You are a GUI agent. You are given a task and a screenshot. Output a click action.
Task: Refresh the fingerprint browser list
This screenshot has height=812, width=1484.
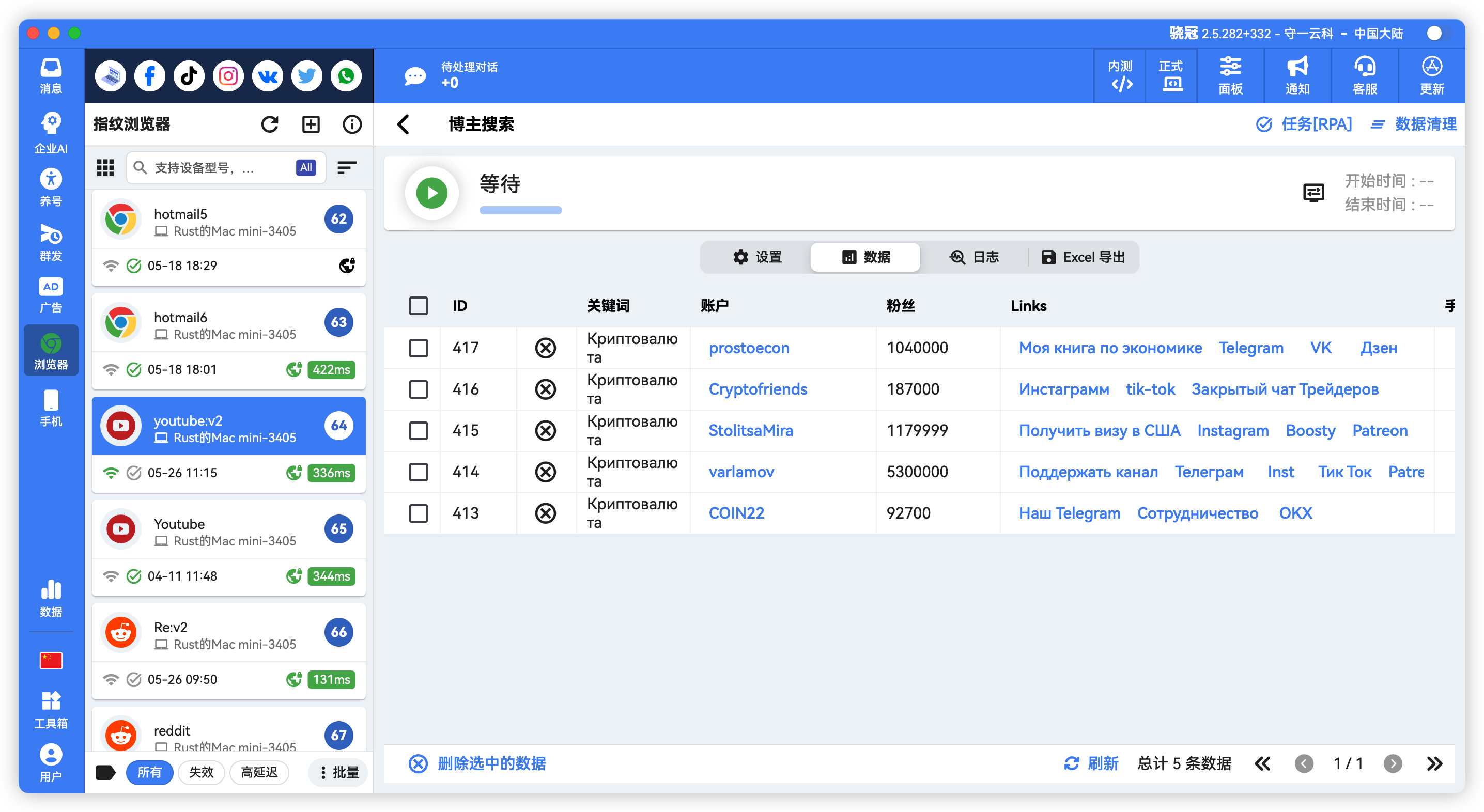[x=270, y=124]
